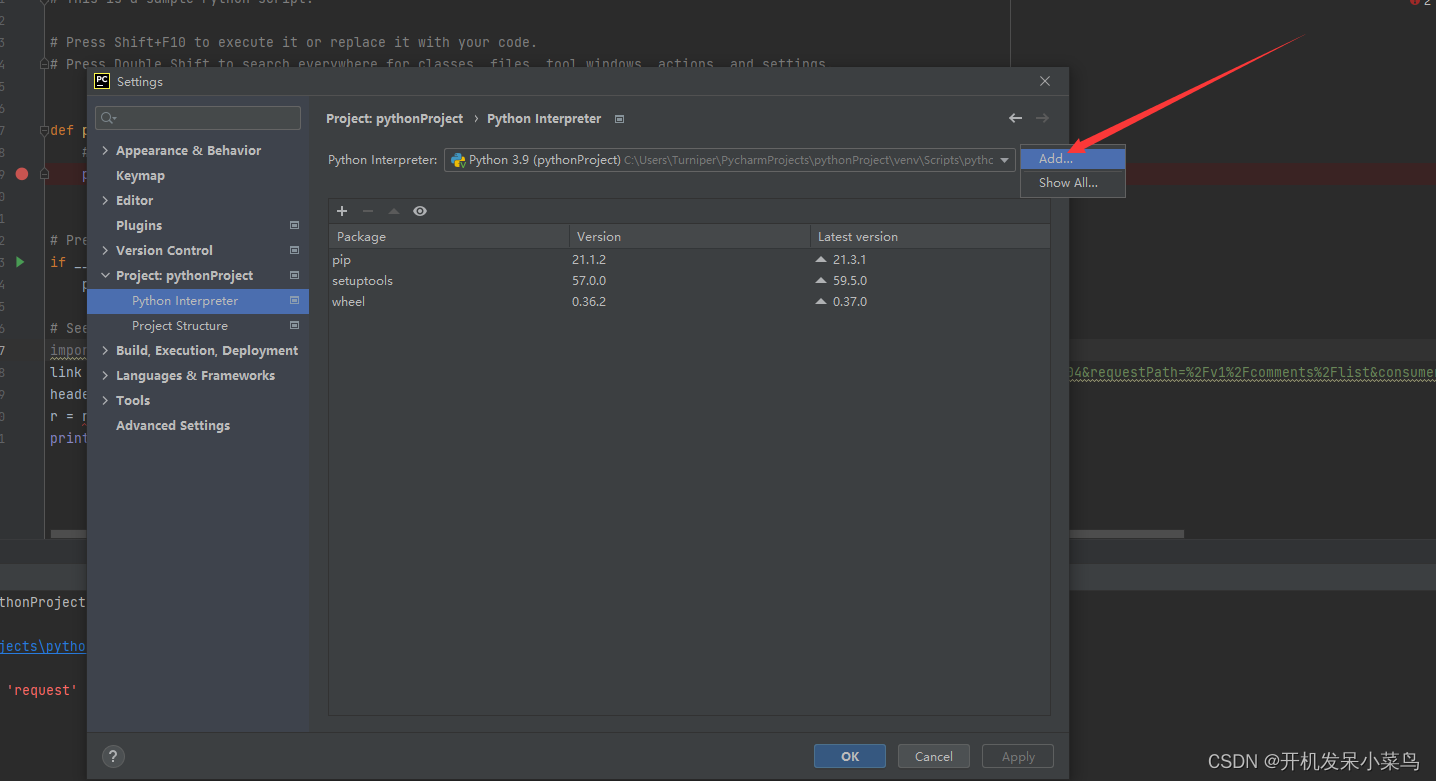Click the icon after the Python Interpreter breadcrumb
This screenshot has height=781, width=1436.
620,119
